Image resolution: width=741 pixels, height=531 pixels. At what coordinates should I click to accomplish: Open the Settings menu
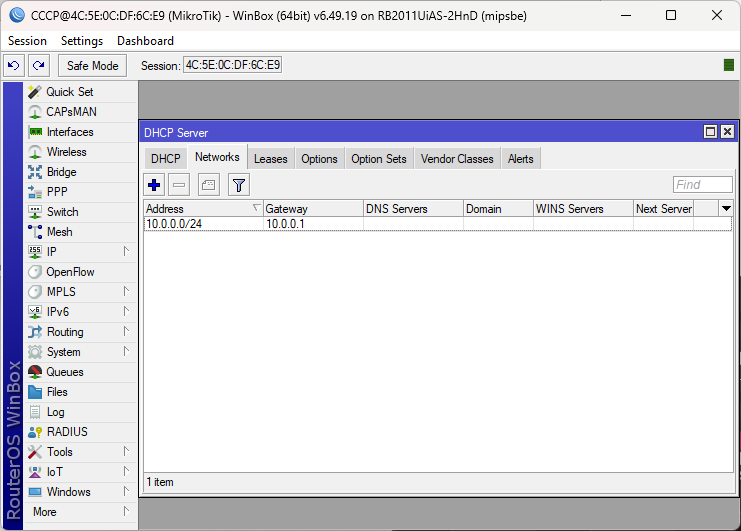pos(82,41)
